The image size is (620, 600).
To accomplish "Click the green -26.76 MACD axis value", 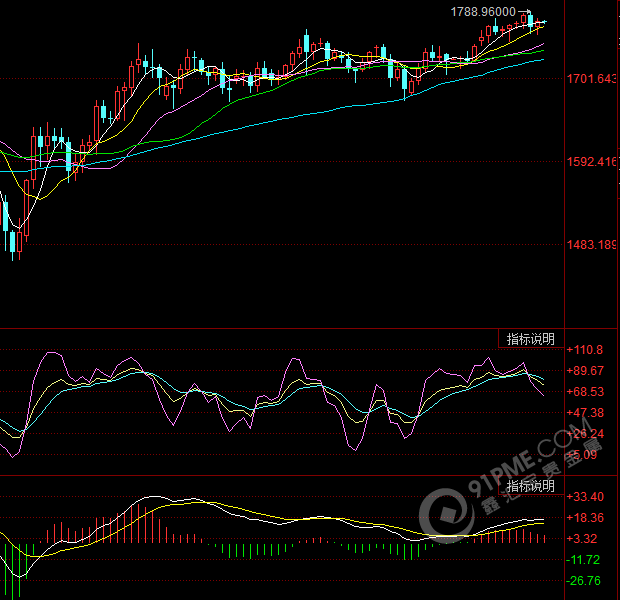I will click(x=584, y=581).
